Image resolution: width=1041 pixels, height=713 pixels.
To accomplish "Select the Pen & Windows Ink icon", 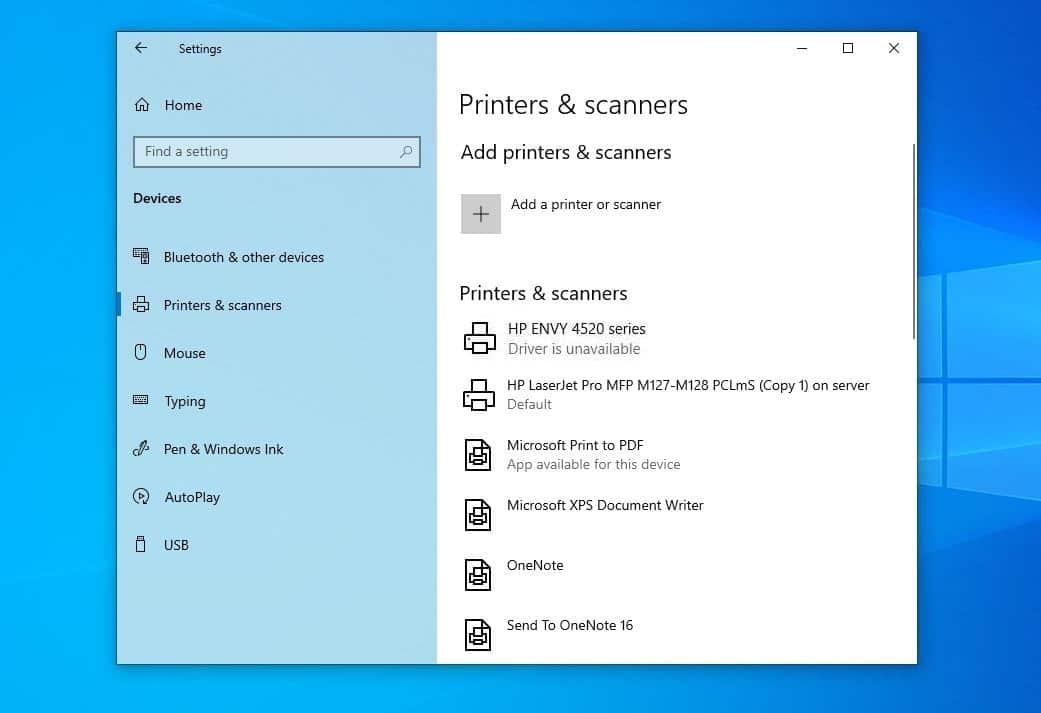I will [140, 449].
